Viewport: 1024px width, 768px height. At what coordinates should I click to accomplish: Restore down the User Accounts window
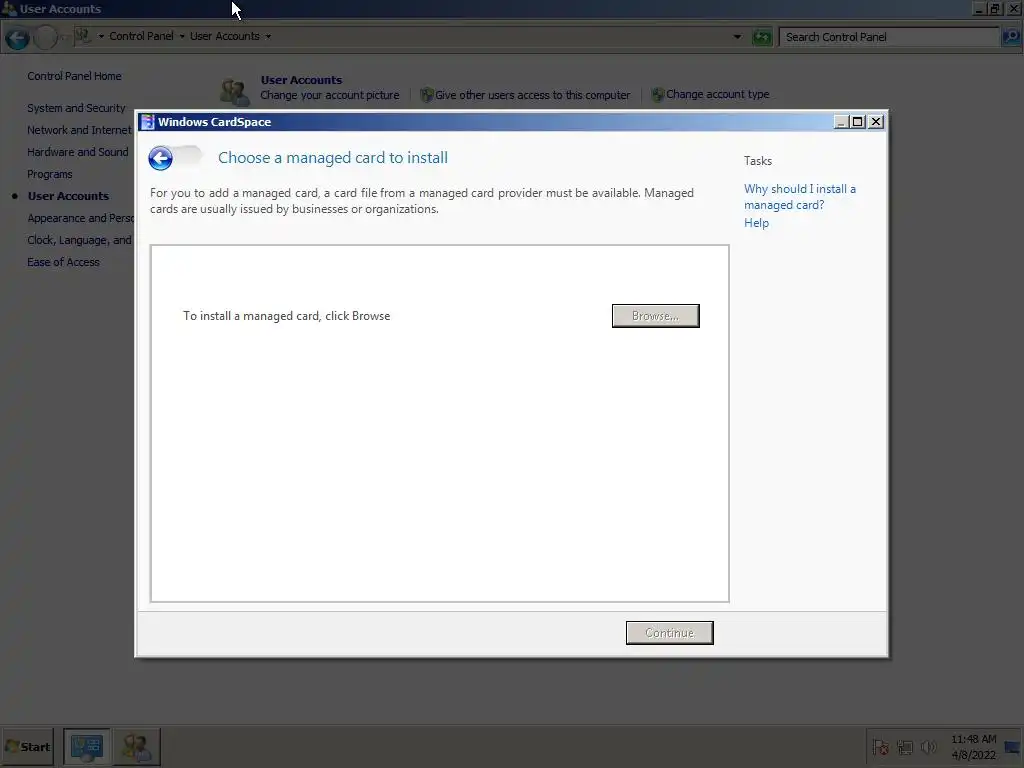point(995,9)
